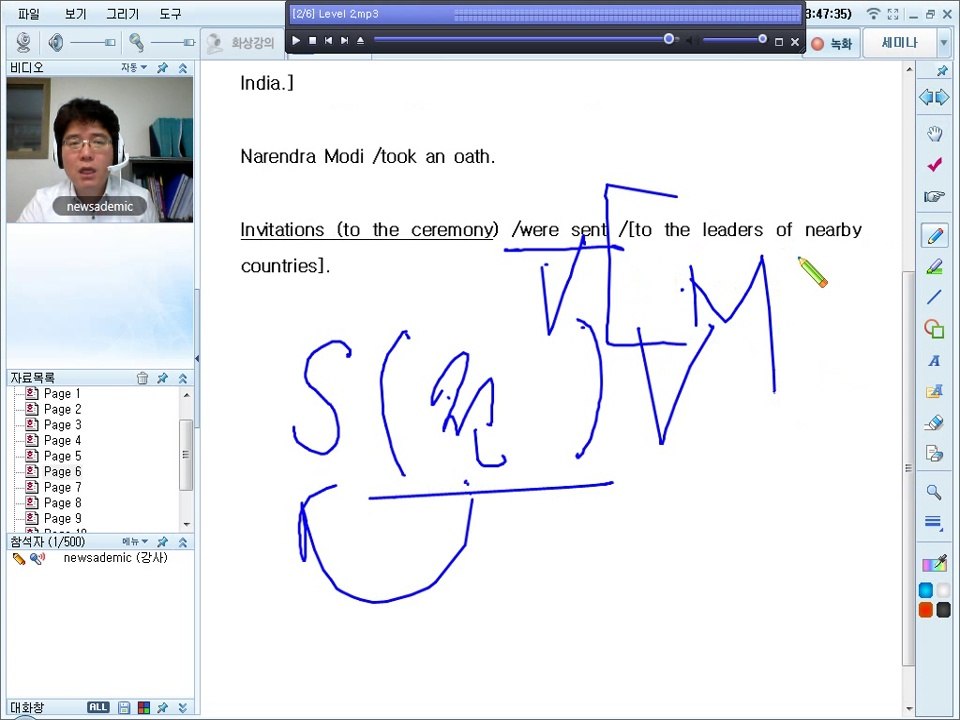The image size is (960, 720).
Task: Start recording with the 녹화 button
Action: pyautogui.click(x=832, y=43)
